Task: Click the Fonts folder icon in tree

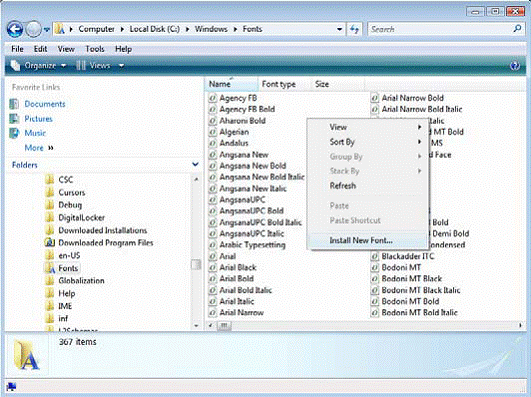Action: tap(50, 268)
